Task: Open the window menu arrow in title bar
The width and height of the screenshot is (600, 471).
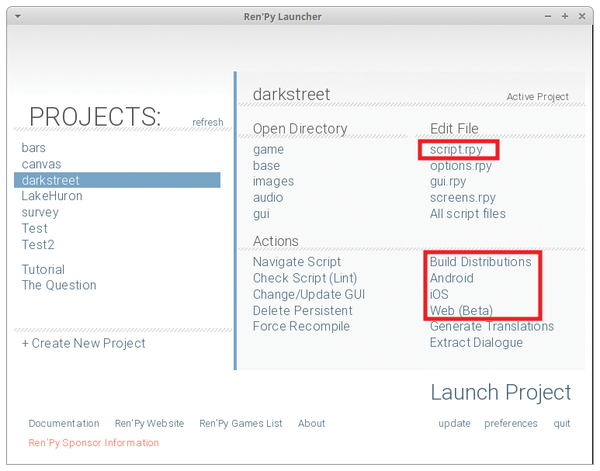Action: click(18, 16)
